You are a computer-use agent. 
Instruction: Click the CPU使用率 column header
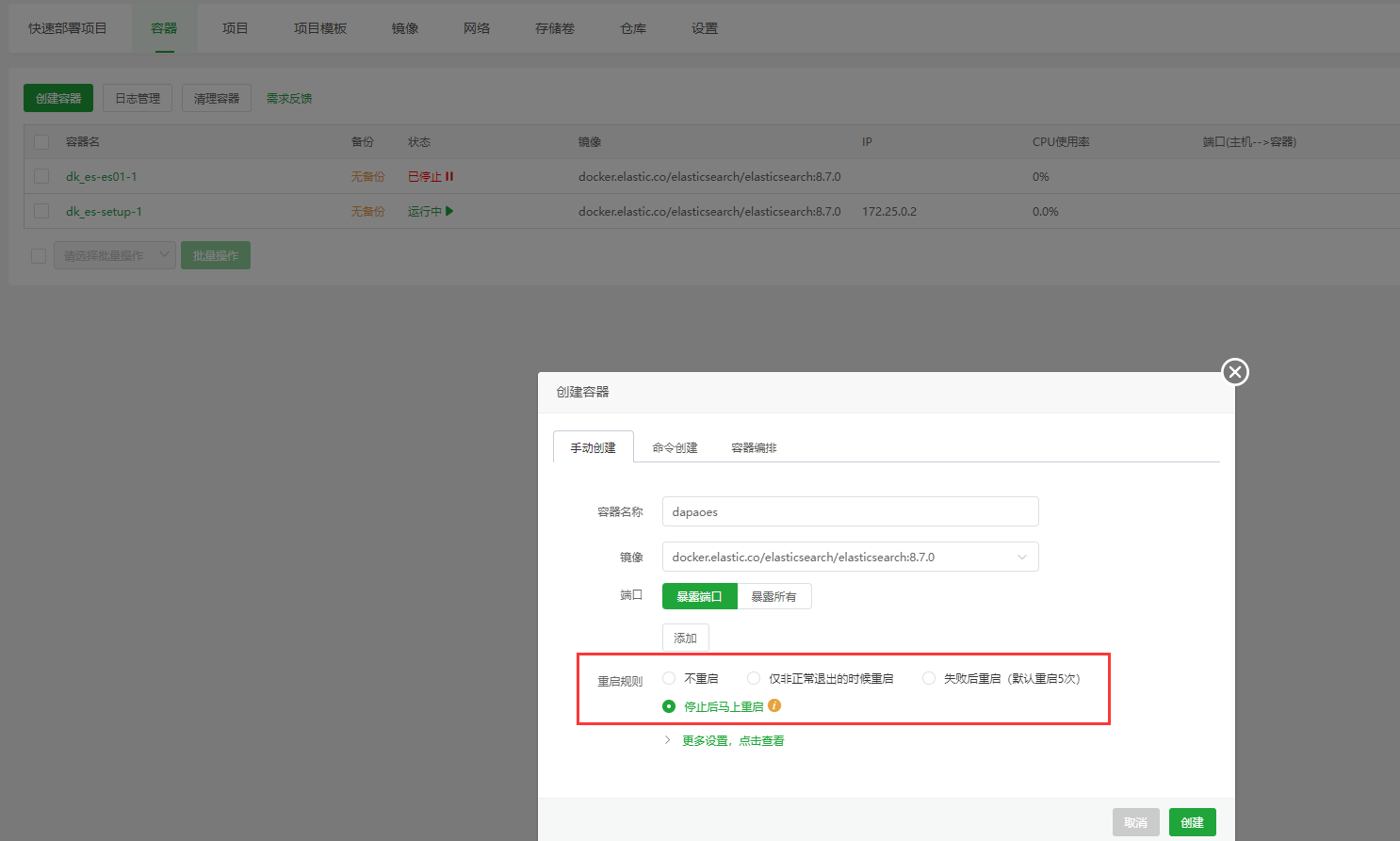coord(1061,142)
